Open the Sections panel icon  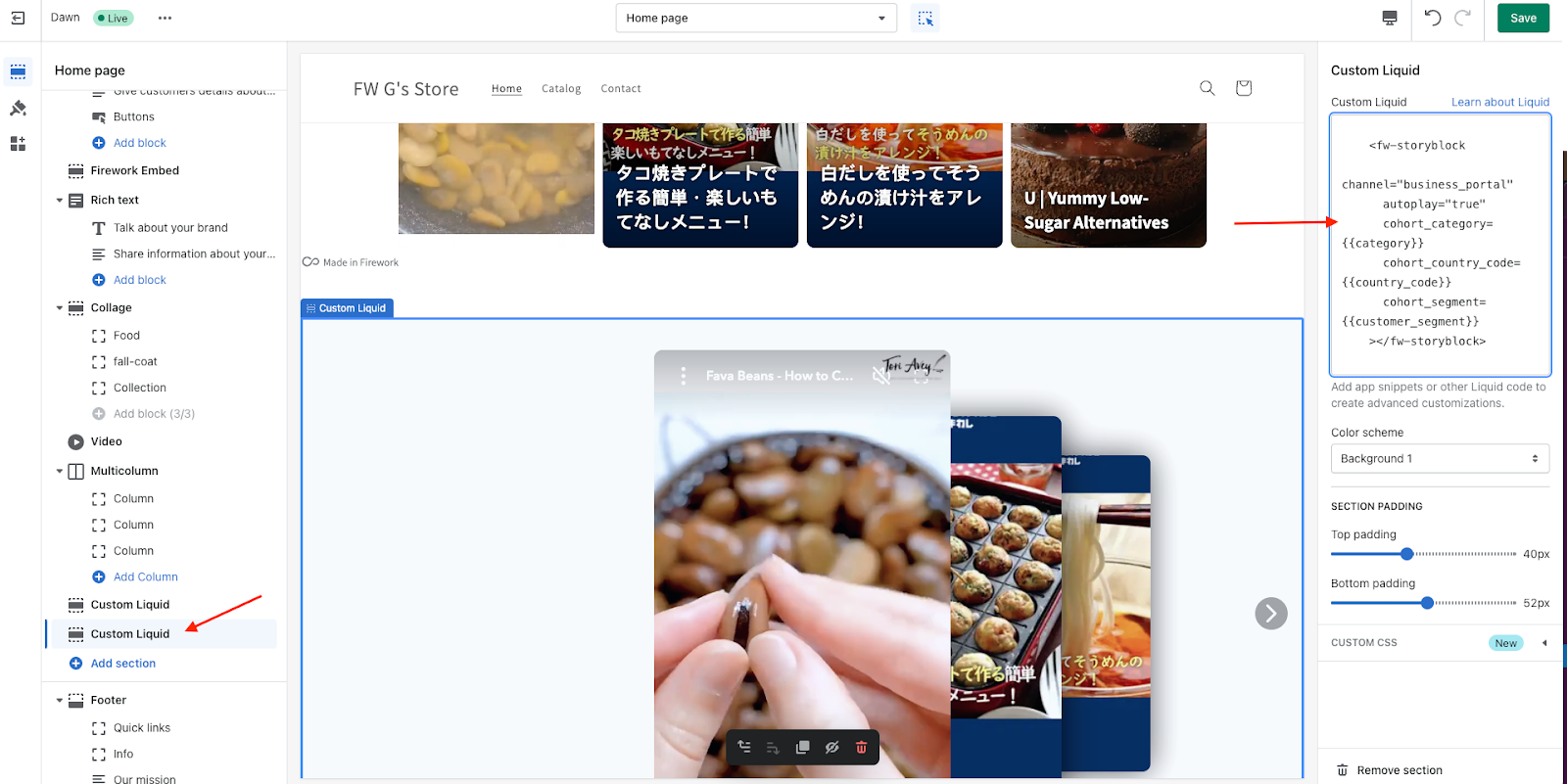click(18, 71)
